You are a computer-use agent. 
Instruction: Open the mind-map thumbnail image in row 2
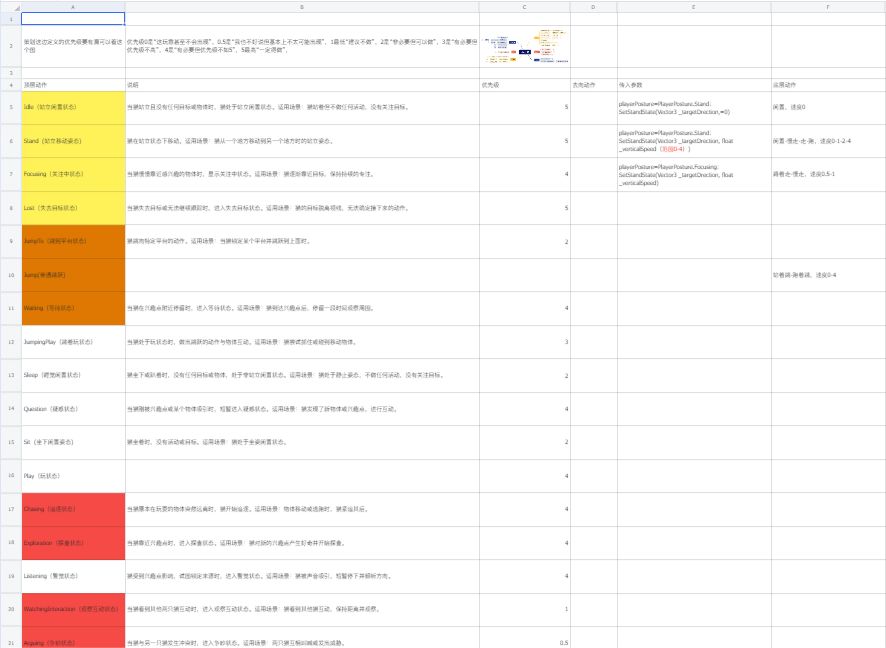click(526, 46)
